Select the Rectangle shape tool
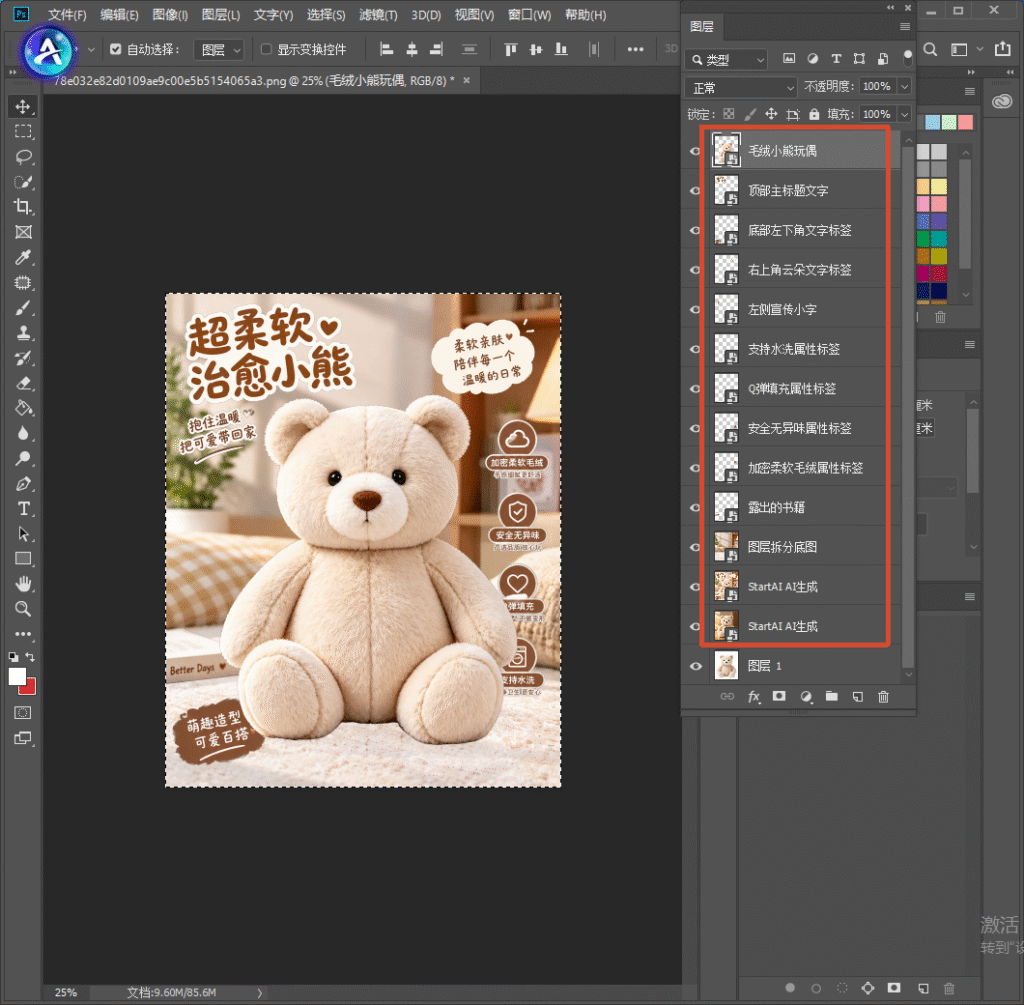The height and width of the screenshot is (1005, 1024). pyautogui.click(x=23, y=559)
